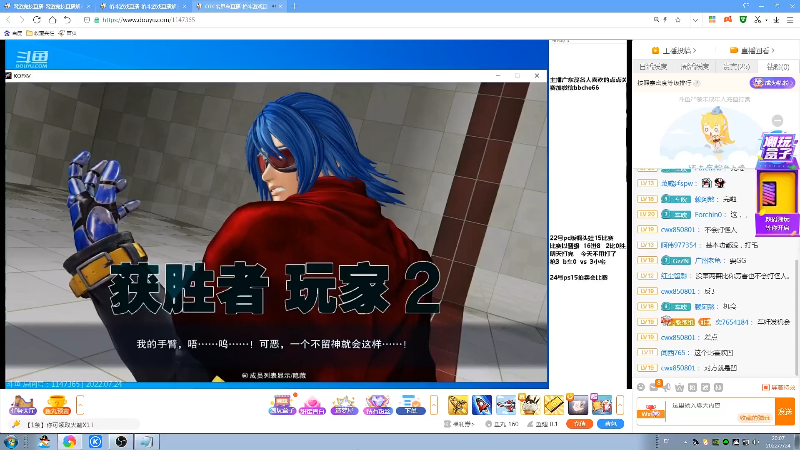Click the fan badge selector left of input

pos(651,411)
